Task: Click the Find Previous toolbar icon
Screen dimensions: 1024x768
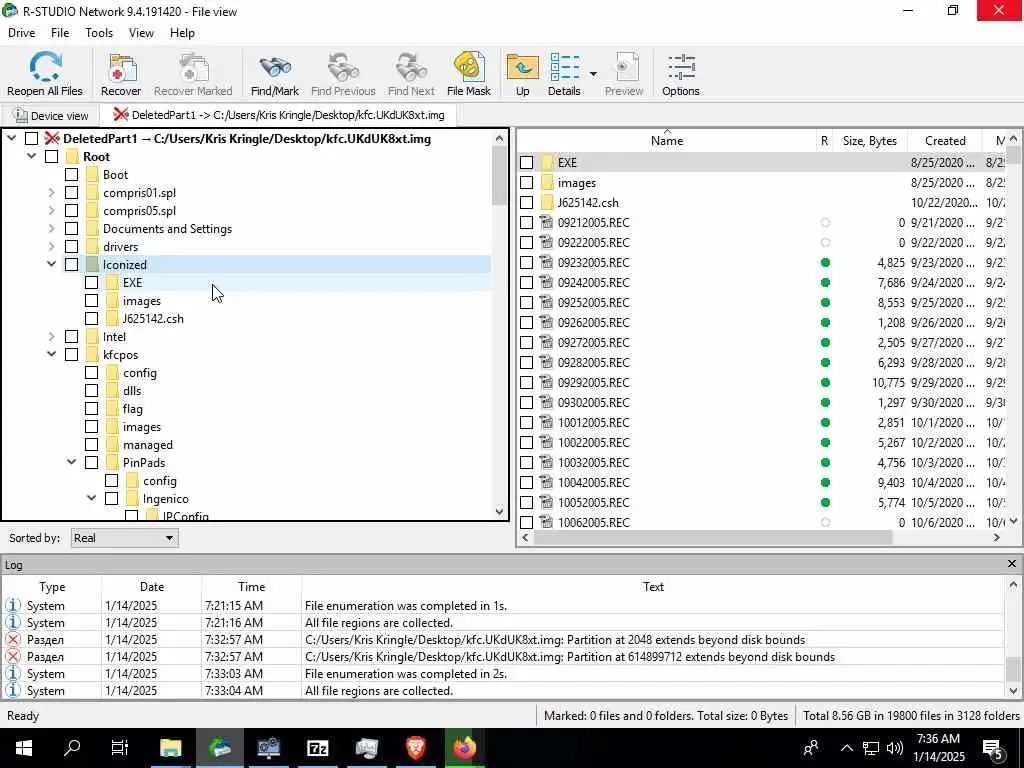Action: [343, 74]
